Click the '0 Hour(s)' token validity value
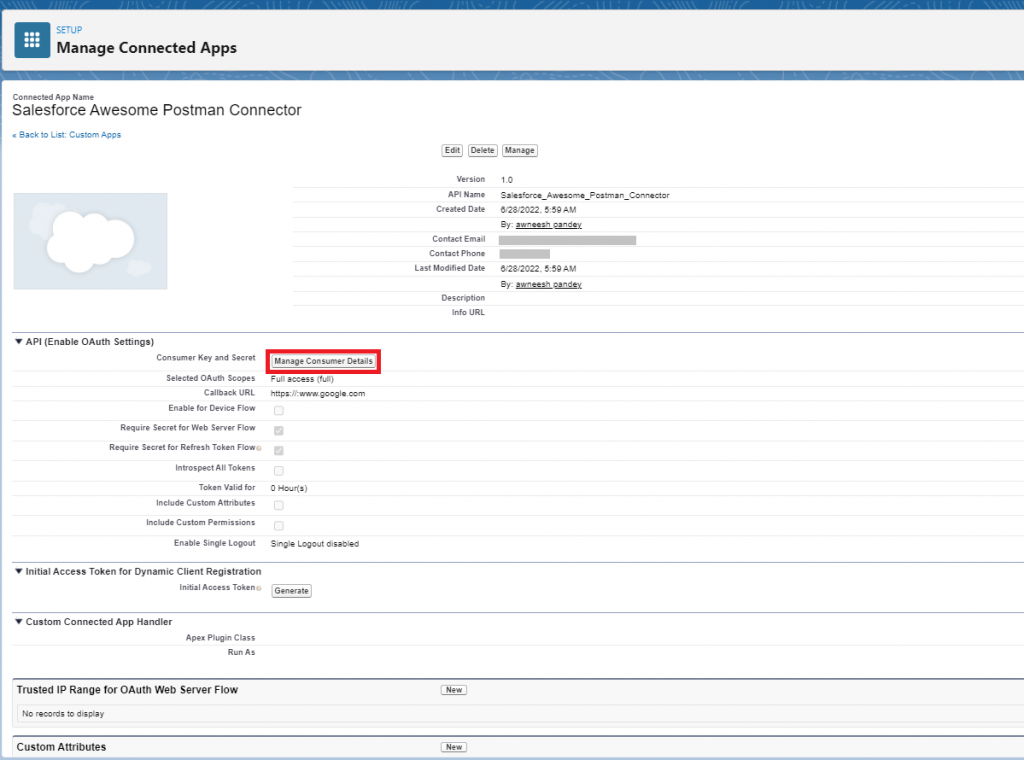Image resolution: width=1024 pixels, height=760 pixels. (289, 488)
